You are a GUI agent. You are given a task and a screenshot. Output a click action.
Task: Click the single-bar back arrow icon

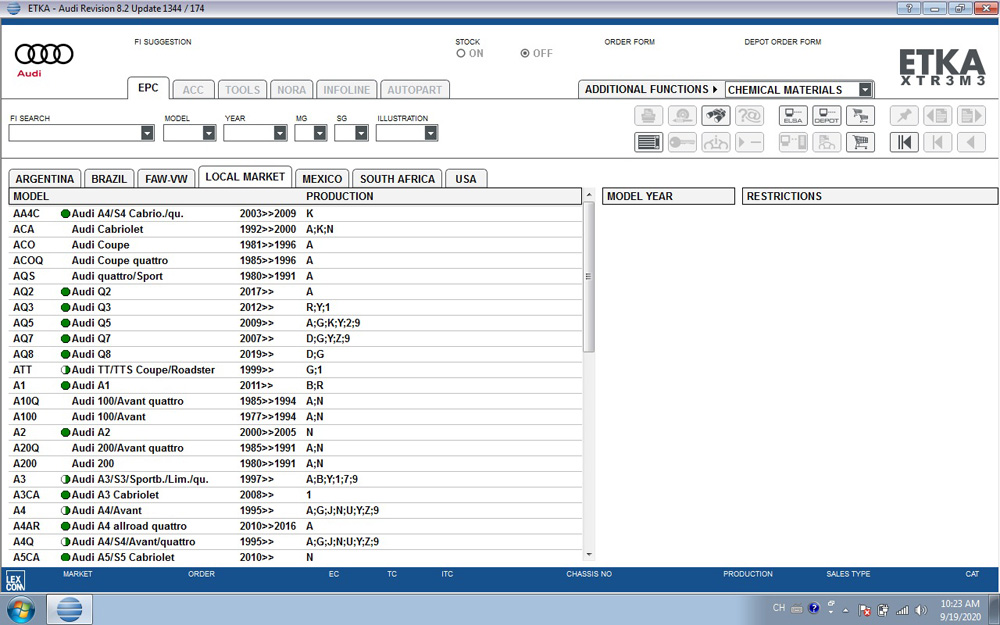click(x=938, y=142)
